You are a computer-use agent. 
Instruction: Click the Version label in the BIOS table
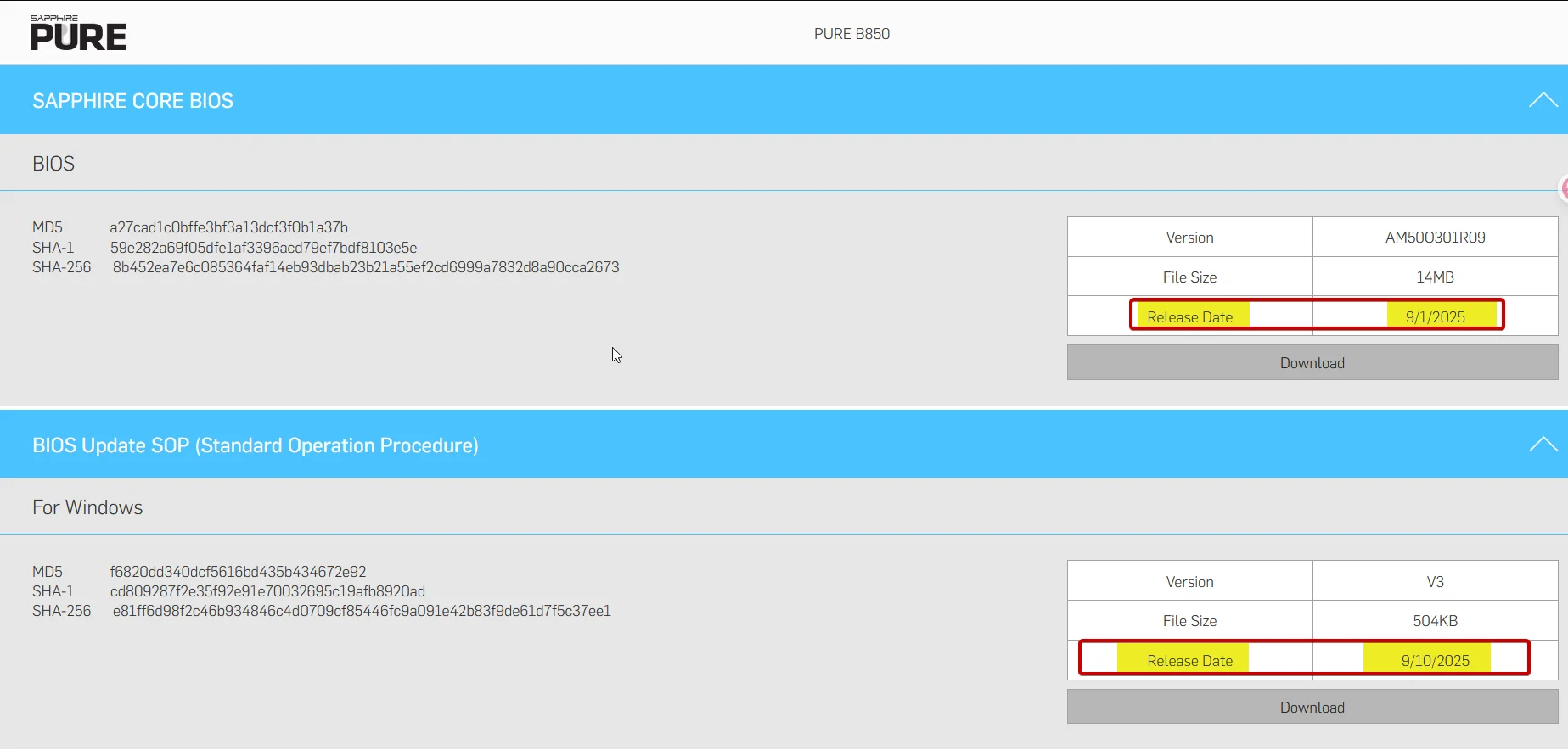tap(1190, 238)
